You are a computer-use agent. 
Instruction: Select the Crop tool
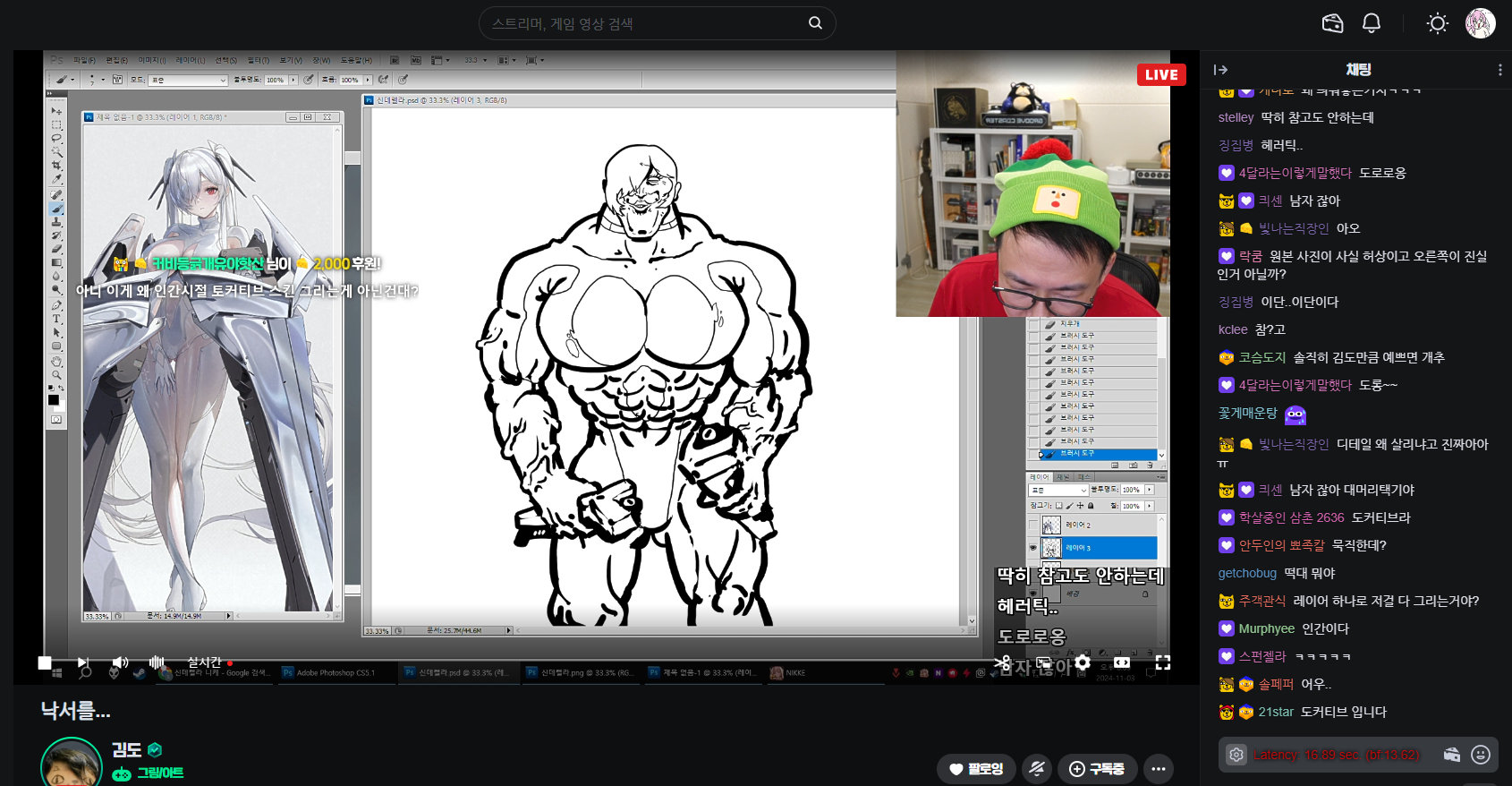(56, 167)
